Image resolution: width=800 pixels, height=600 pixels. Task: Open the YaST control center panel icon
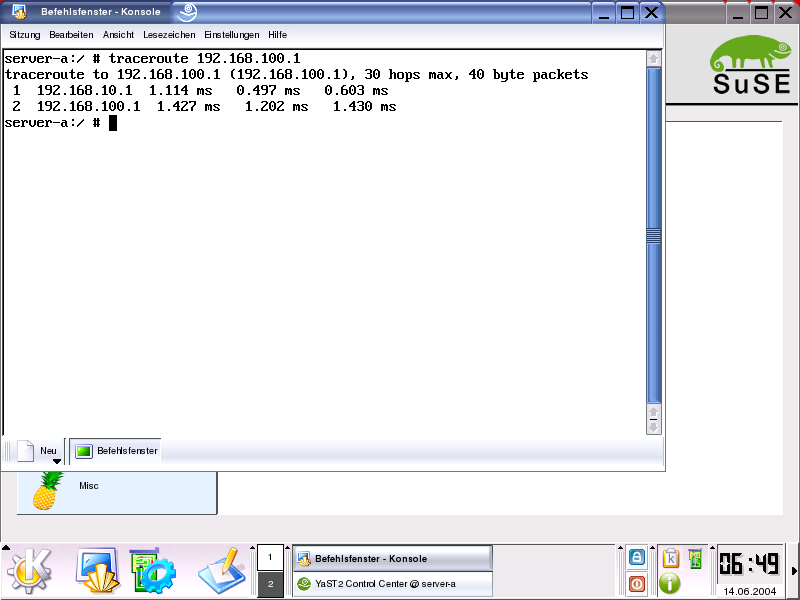(x=153, y=571)
